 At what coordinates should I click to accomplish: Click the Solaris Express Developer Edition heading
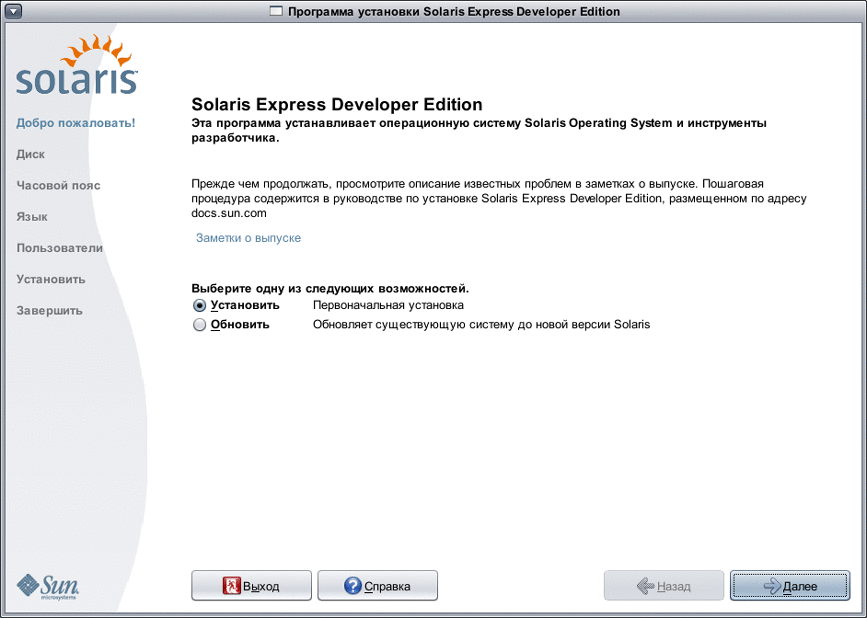[337, 104]
